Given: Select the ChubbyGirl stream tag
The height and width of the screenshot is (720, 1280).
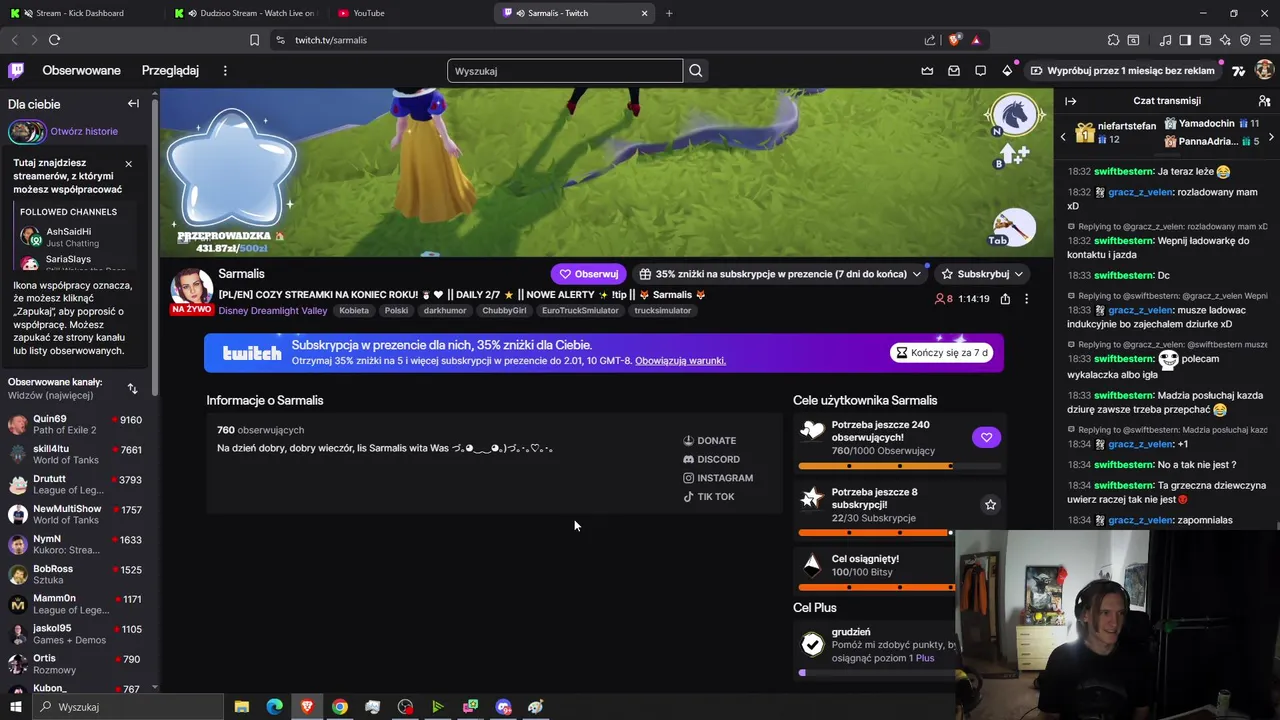Looking at the screenshot, I should click(504, 311).
